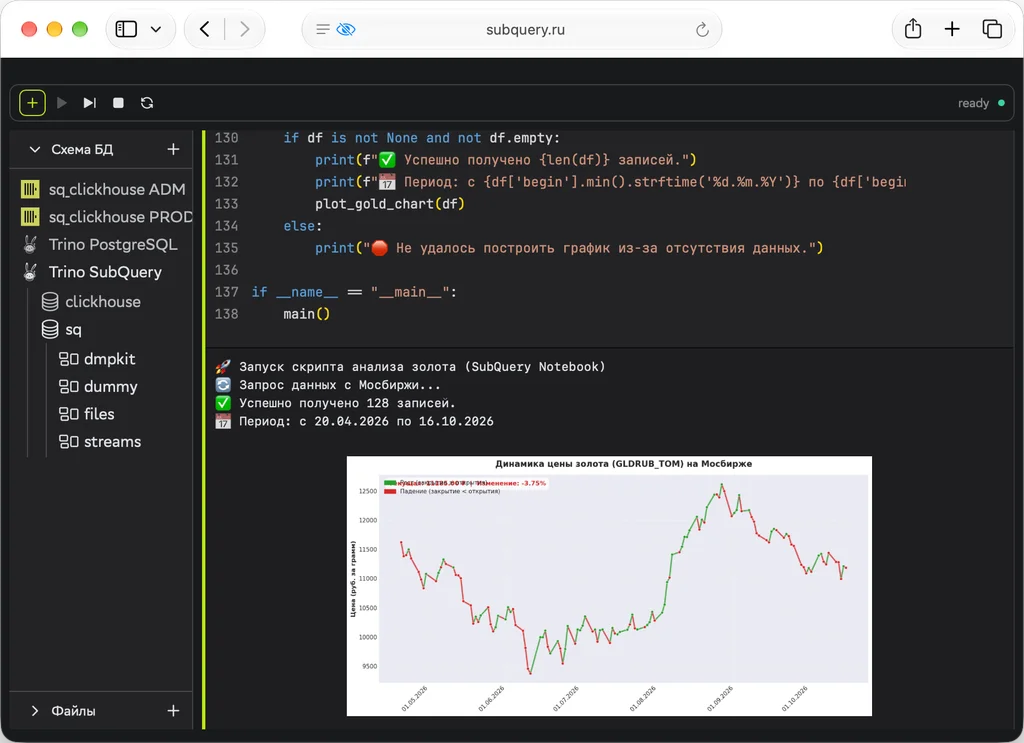
Task: Add a new file in Файлы
Action: (x=173, y=710)
